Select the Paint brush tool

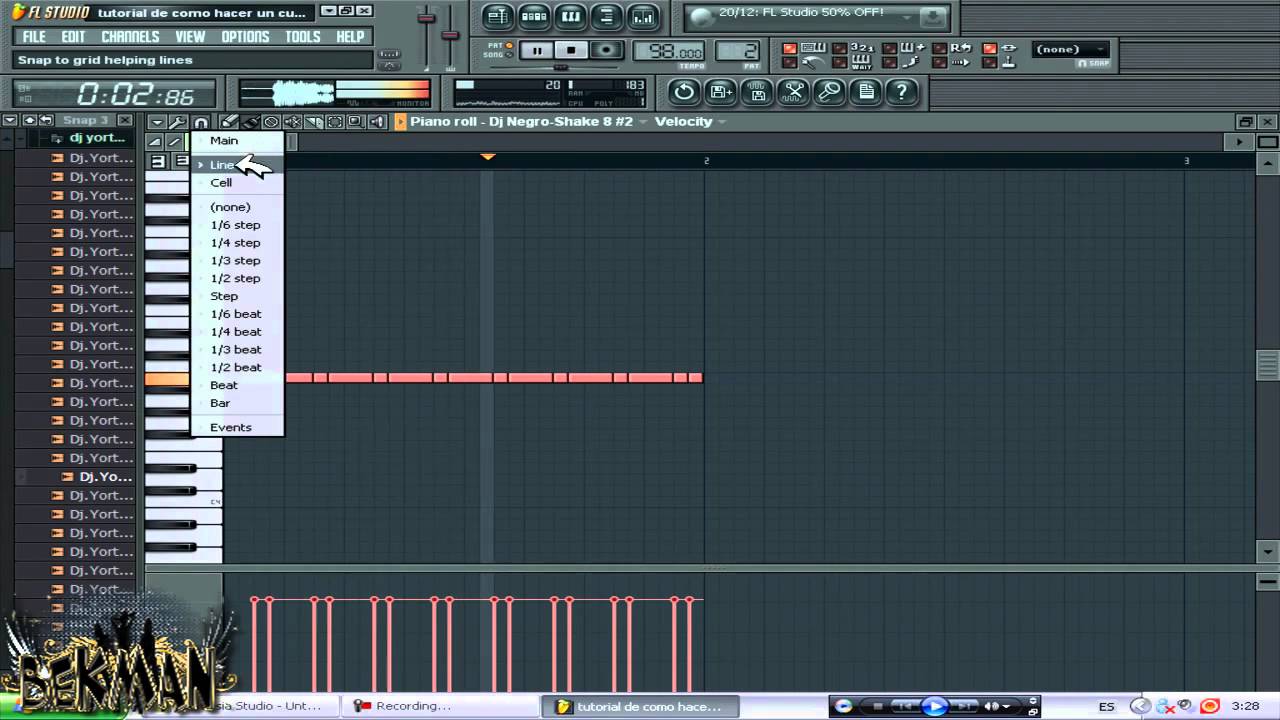[x=250, y=122]
